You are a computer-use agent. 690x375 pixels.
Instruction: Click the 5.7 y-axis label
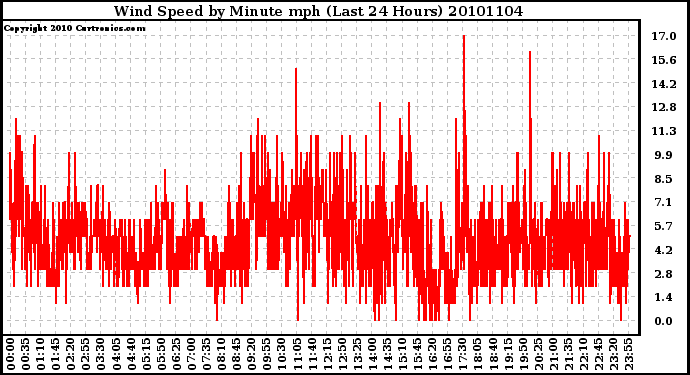pyautogui.click(x=664, y=226)
